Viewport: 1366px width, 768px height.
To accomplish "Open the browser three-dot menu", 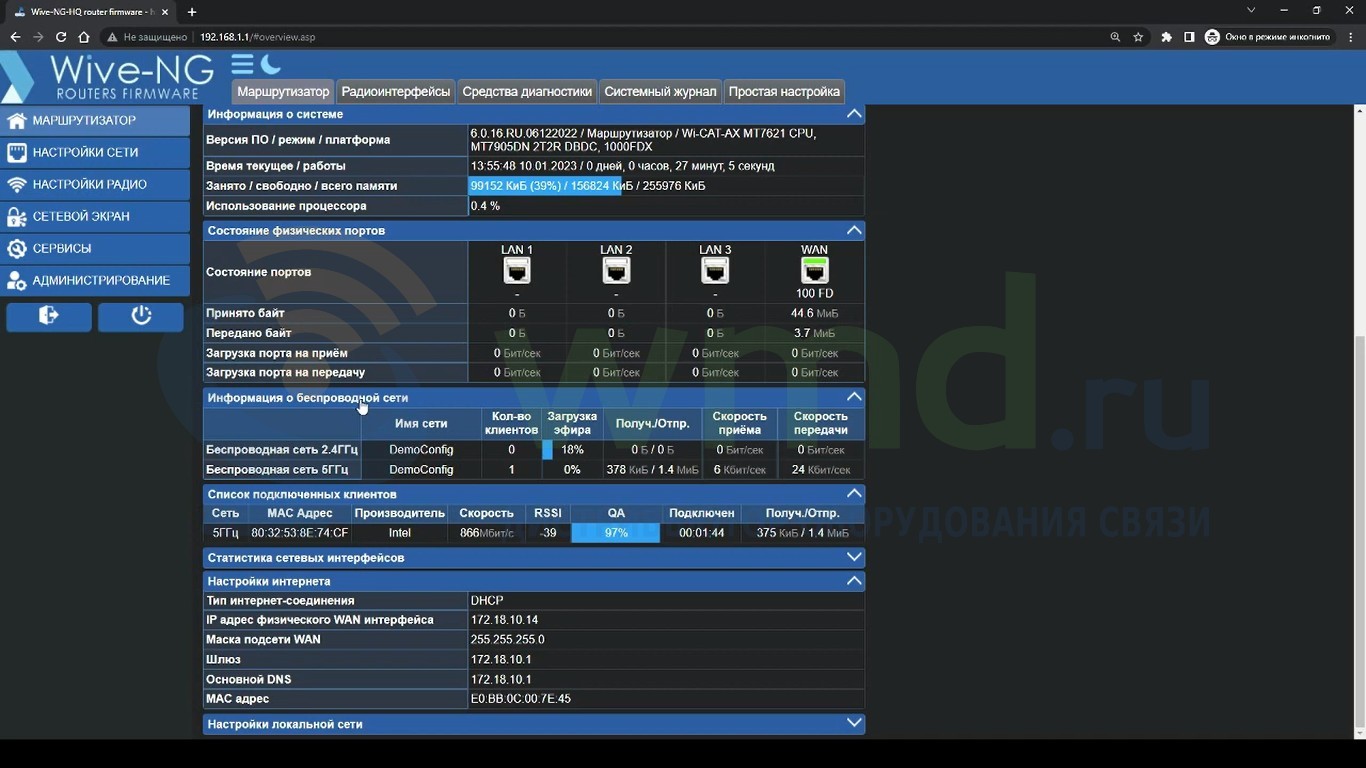I will coord(1351,37).
